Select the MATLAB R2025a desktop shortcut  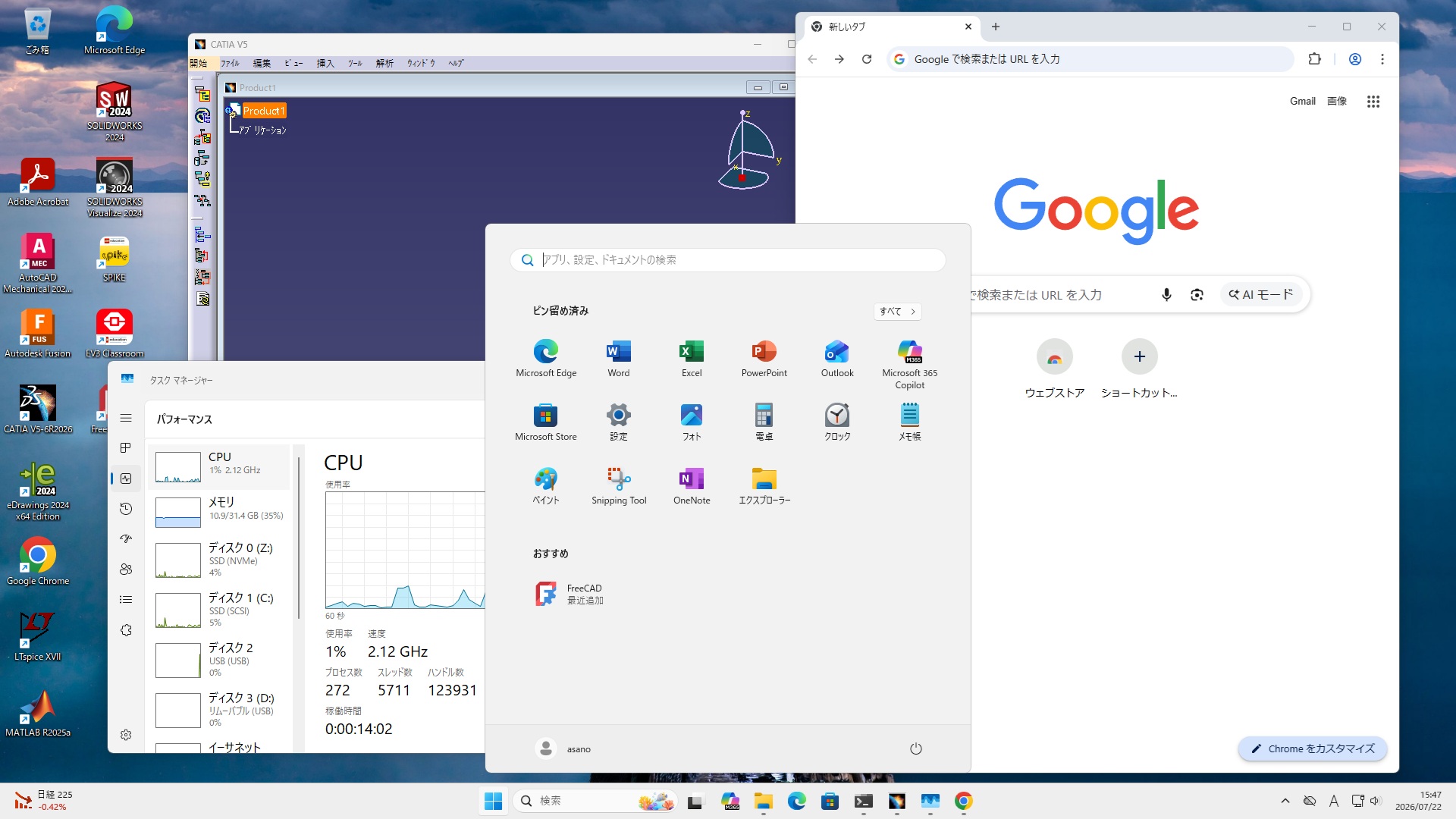(38, 714)
